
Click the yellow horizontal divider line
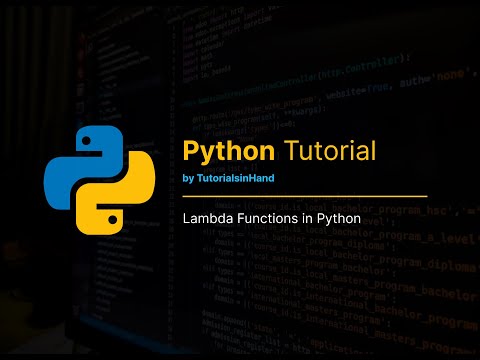coord(305,196)
